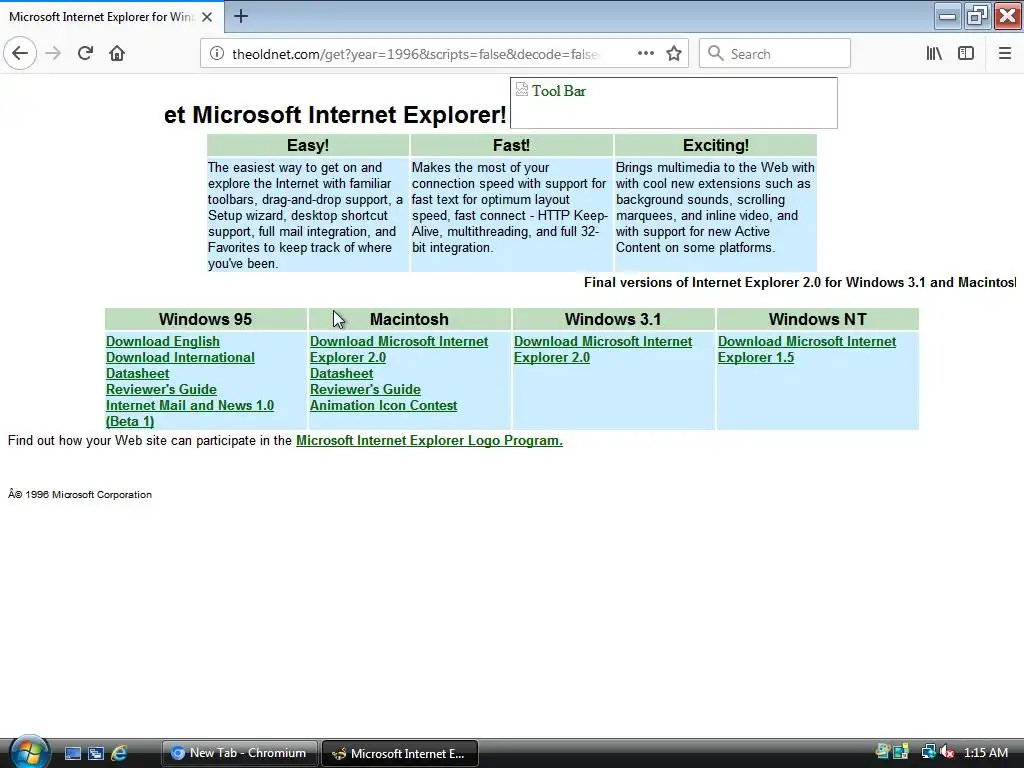The image size is (1024, 768).
Task: Click Switch between windows quick launch icon
Action: [95, 754]
